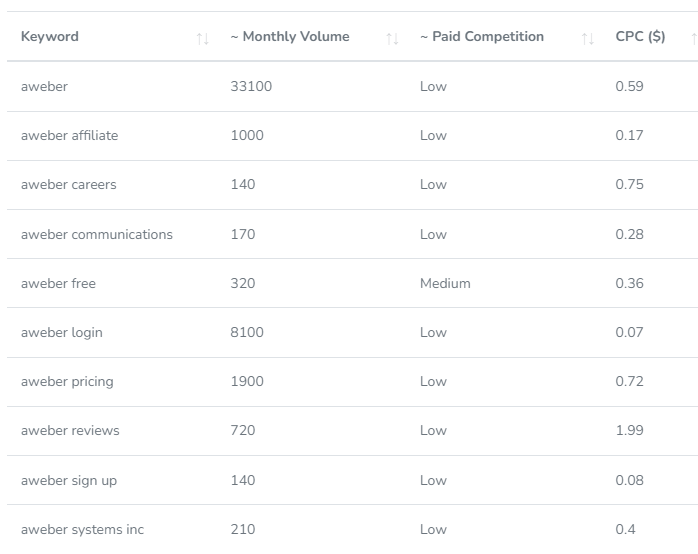The height and width of the screenshot is (554, 698).
Task: Select 'aweber careers' keyword
Action: [x=69, y=184]
